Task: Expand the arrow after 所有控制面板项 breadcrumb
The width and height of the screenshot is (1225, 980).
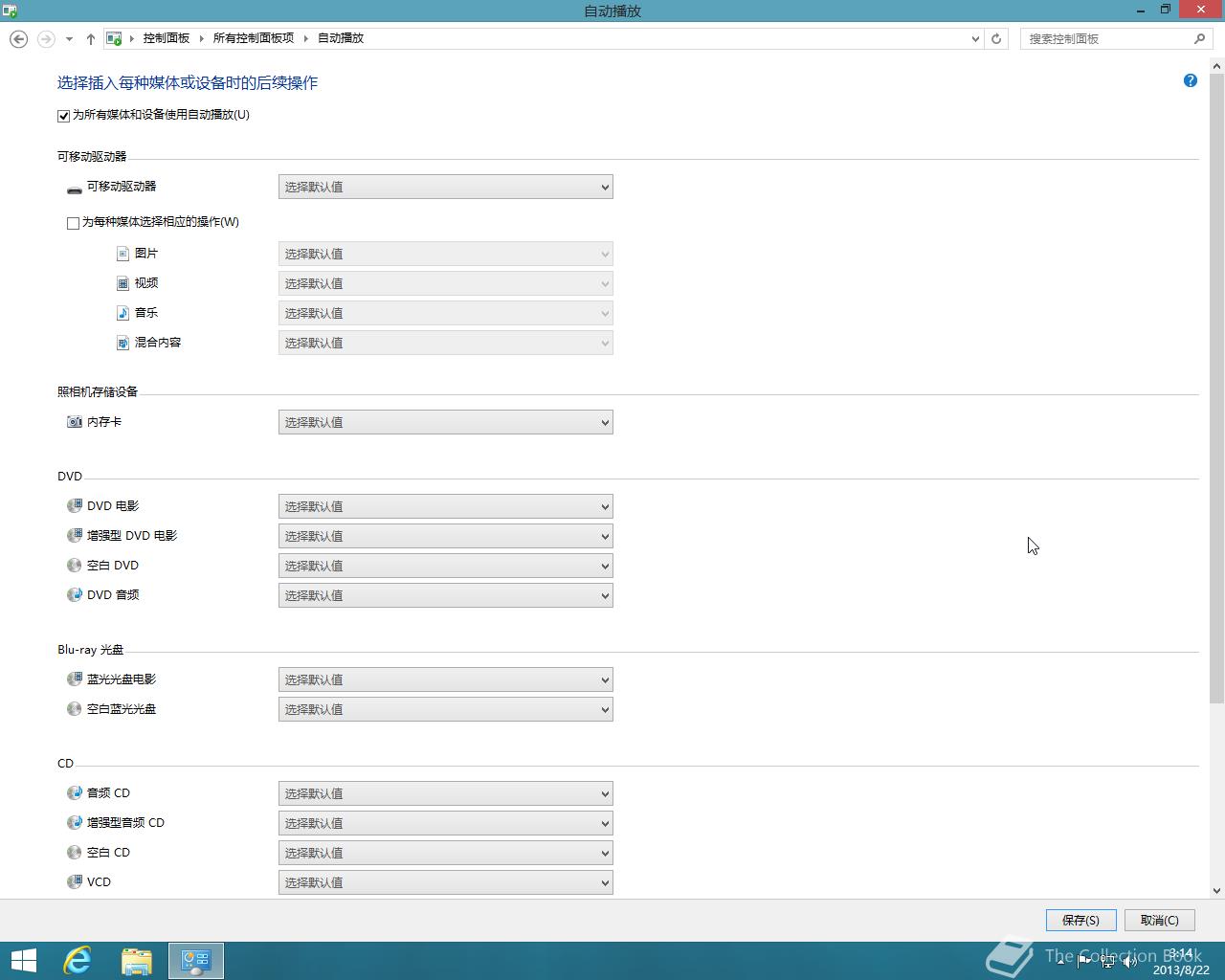Action: click(x=306, y=38)
